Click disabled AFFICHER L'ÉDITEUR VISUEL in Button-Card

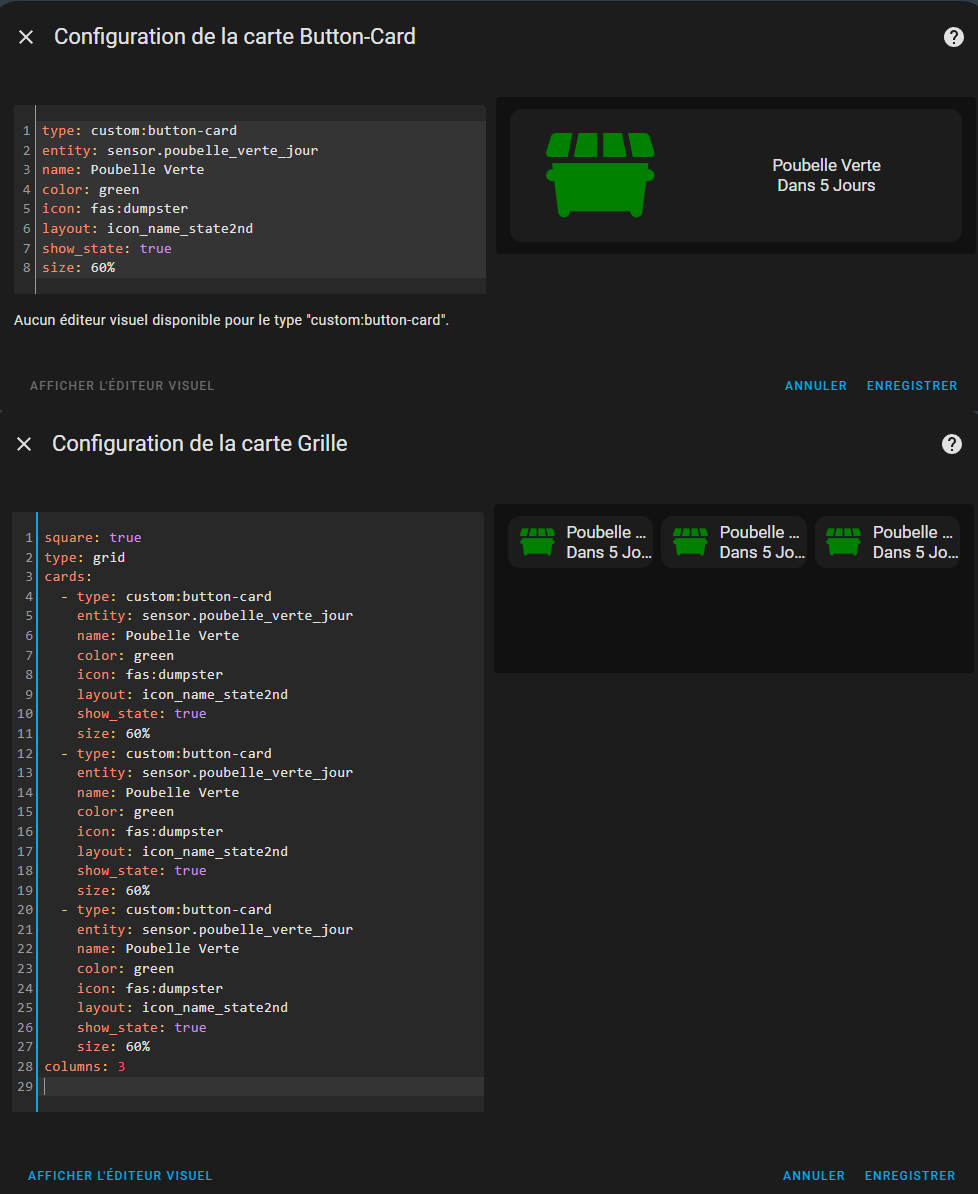click(x=122, y=385)
